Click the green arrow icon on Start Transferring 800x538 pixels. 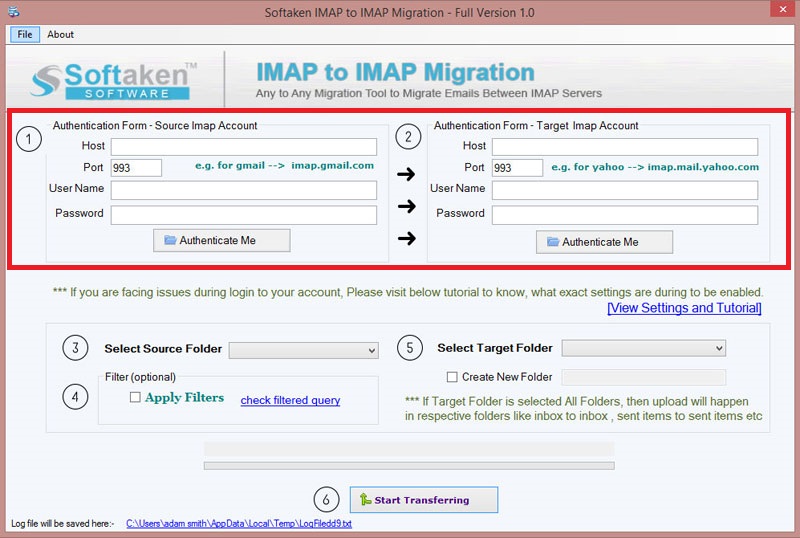tap(365, 499)
